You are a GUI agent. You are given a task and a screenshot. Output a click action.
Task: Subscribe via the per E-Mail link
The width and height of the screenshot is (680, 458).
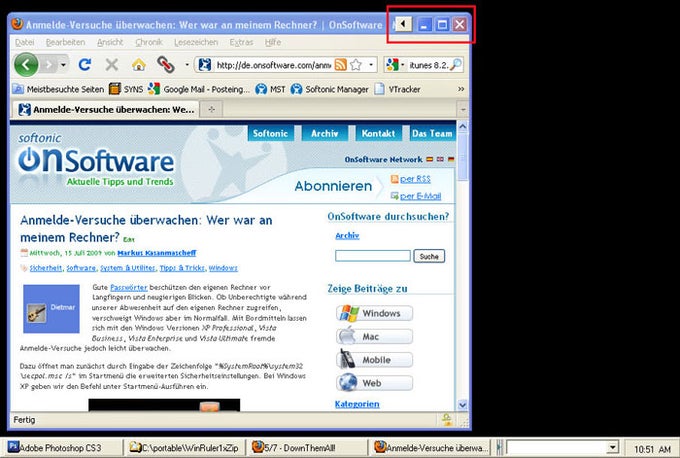[x=420, y=196]
